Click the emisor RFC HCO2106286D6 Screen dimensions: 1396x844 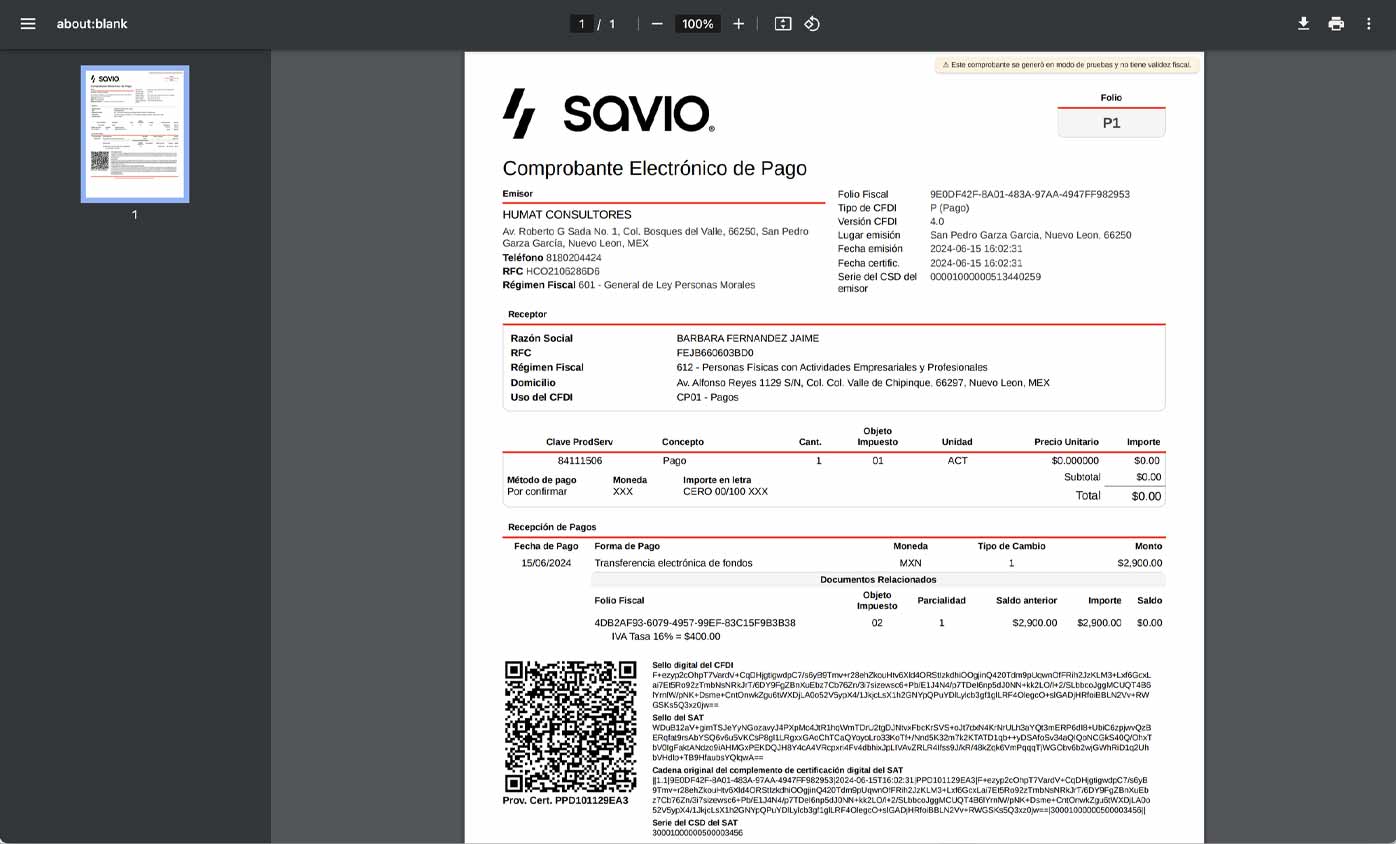[x=563, y=271]
